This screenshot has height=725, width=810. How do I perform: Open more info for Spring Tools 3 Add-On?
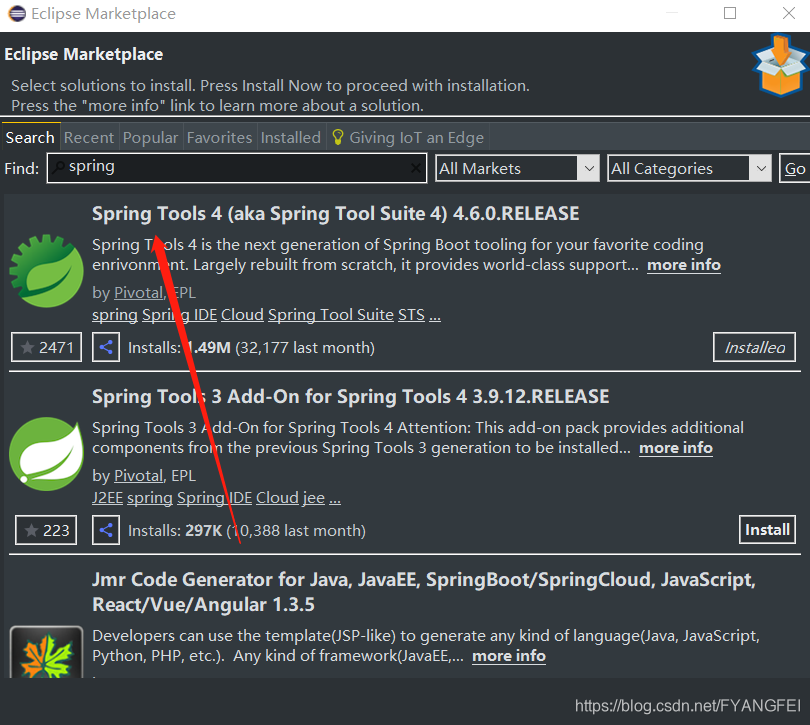[x=676, y=448]
